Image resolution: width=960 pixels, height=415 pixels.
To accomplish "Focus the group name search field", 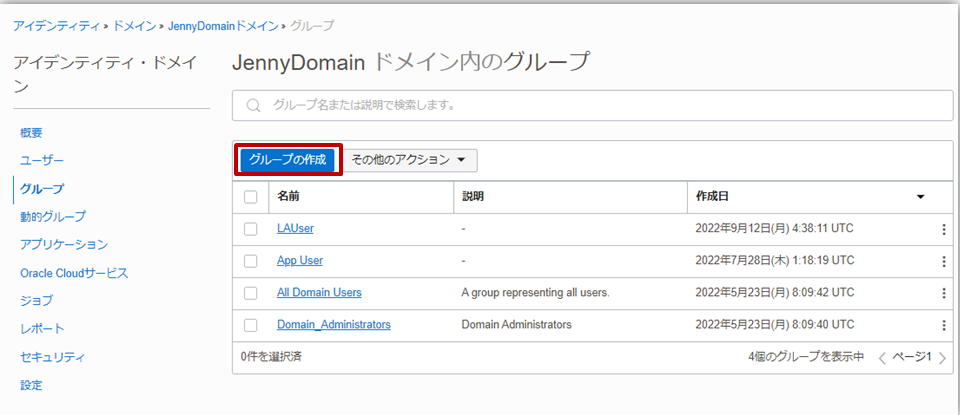I will coord(590,105).
